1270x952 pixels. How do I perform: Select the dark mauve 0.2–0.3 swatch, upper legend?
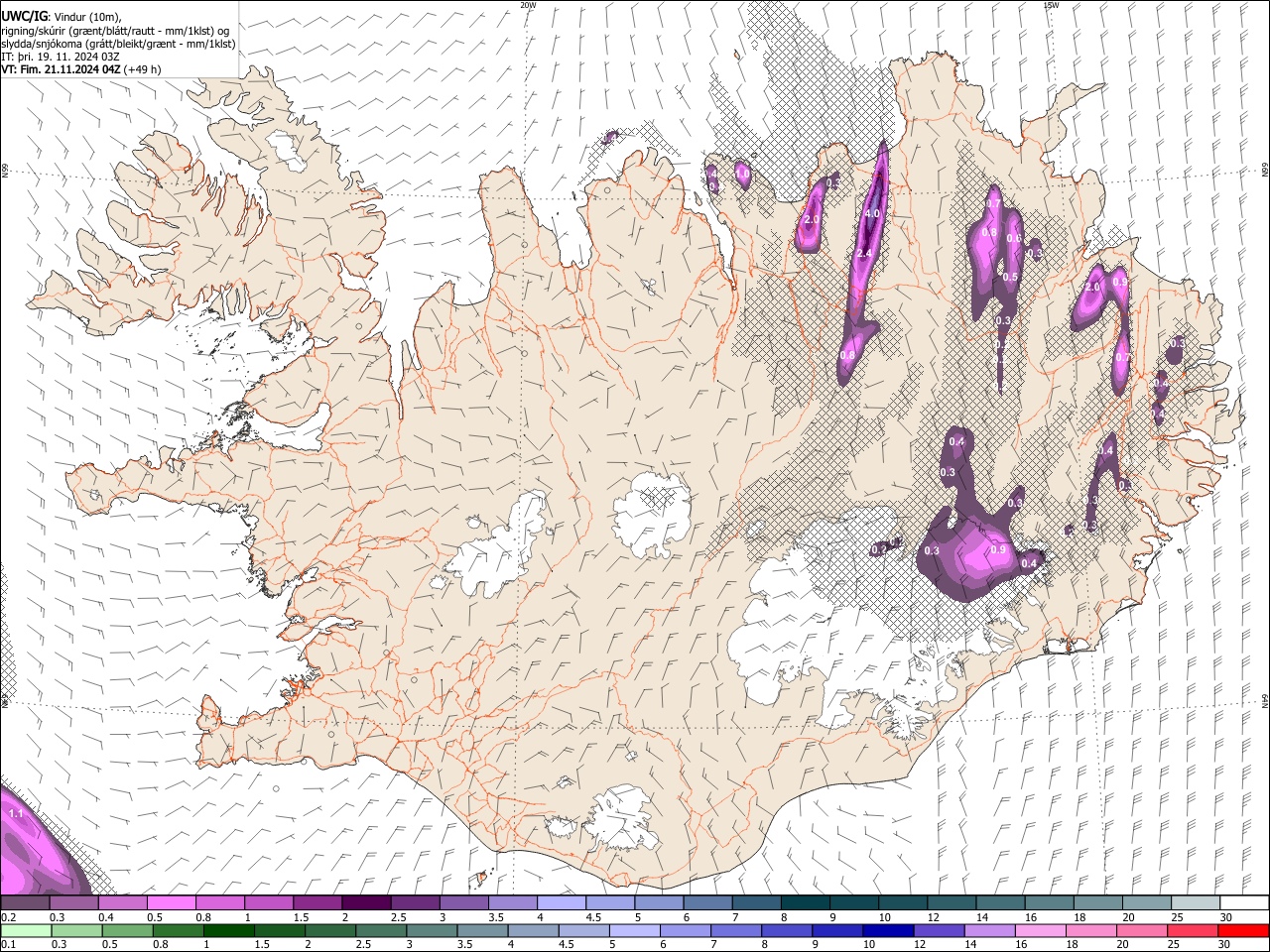tap(25, 902)
